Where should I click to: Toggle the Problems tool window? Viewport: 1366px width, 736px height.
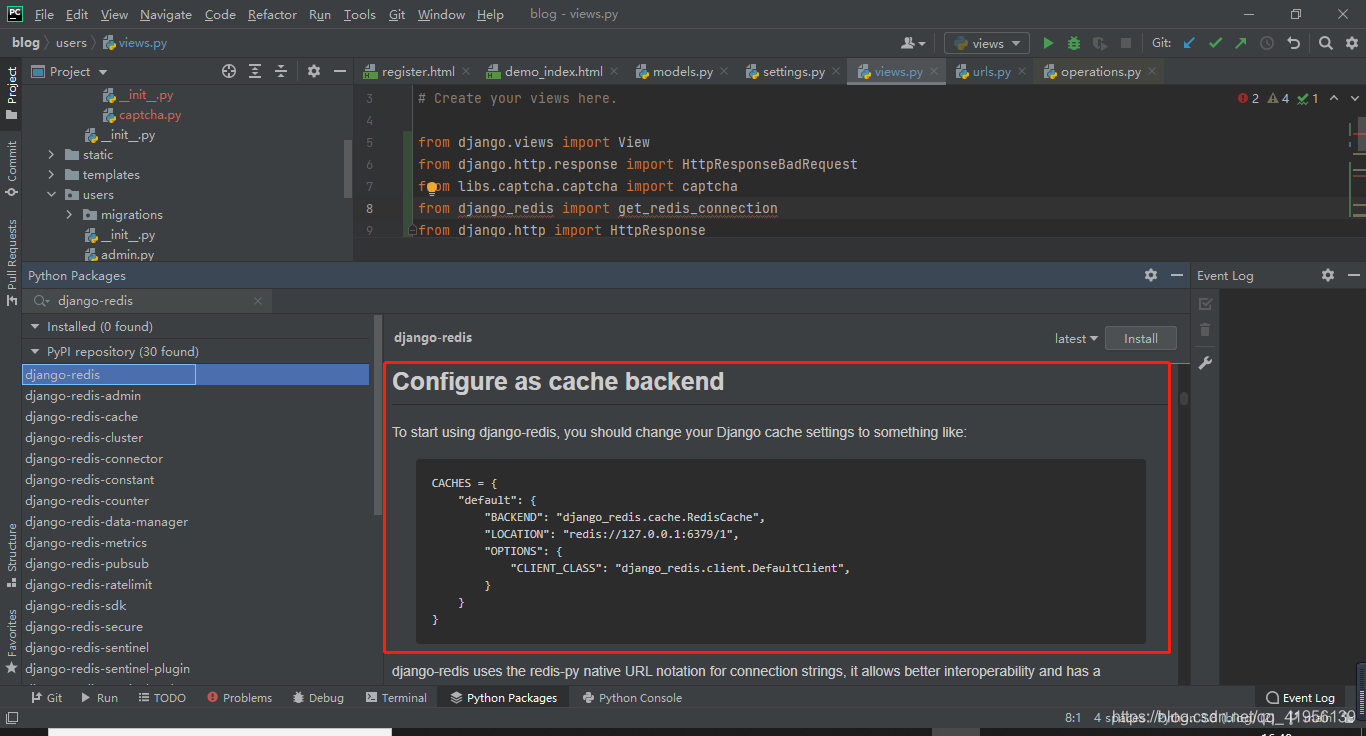(238, 698)
